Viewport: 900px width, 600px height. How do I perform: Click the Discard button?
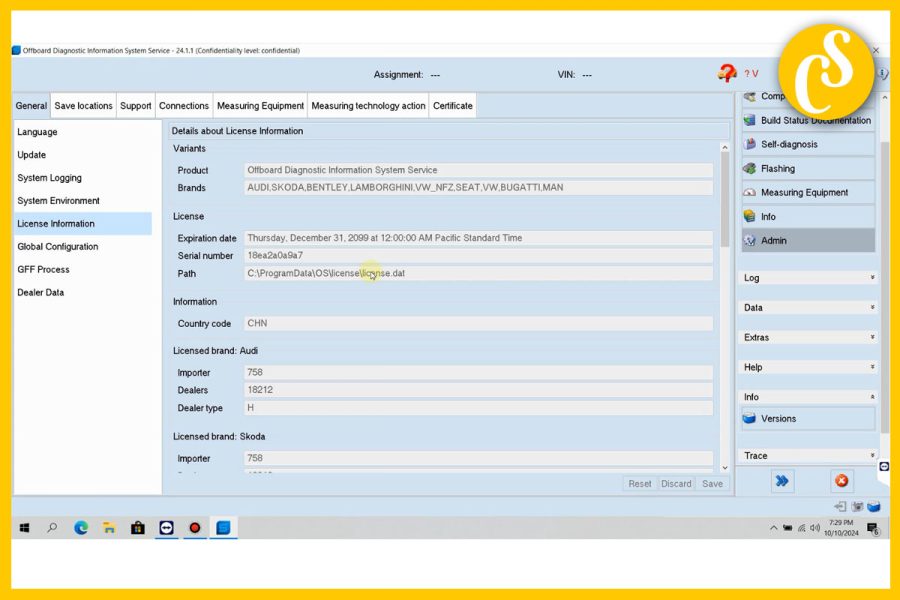(676, 483)
